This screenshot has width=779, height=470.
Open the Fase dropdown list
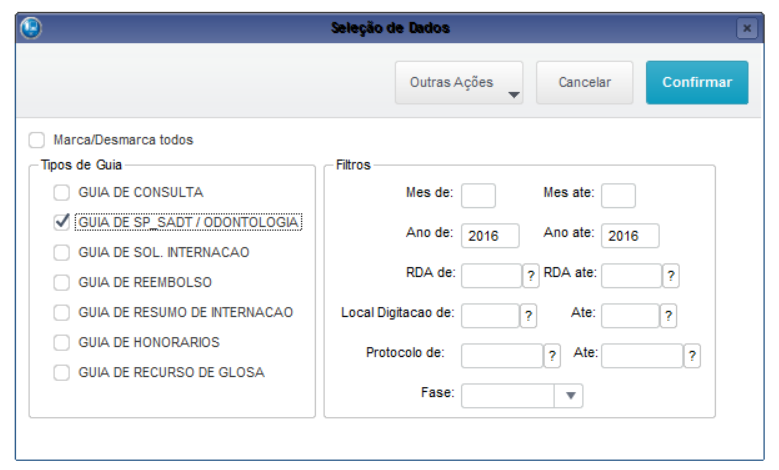[x=570, y=395]
